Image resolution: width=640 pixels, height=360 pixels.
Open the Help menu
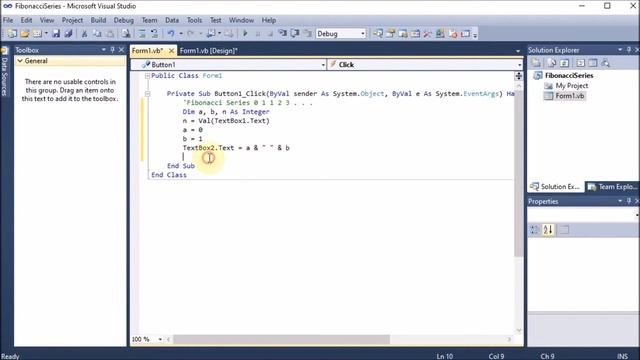(269, 20)
